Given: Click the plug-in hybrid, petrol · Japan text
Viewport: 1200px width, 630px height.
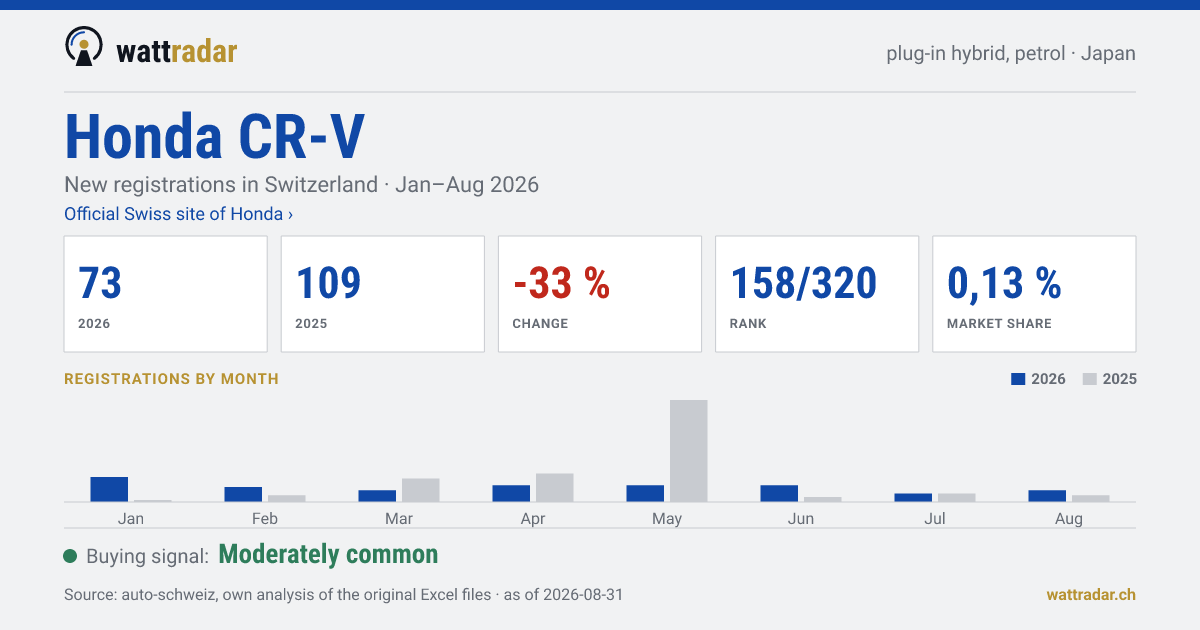Looking at the screenshot, I should click(1011, 53).
